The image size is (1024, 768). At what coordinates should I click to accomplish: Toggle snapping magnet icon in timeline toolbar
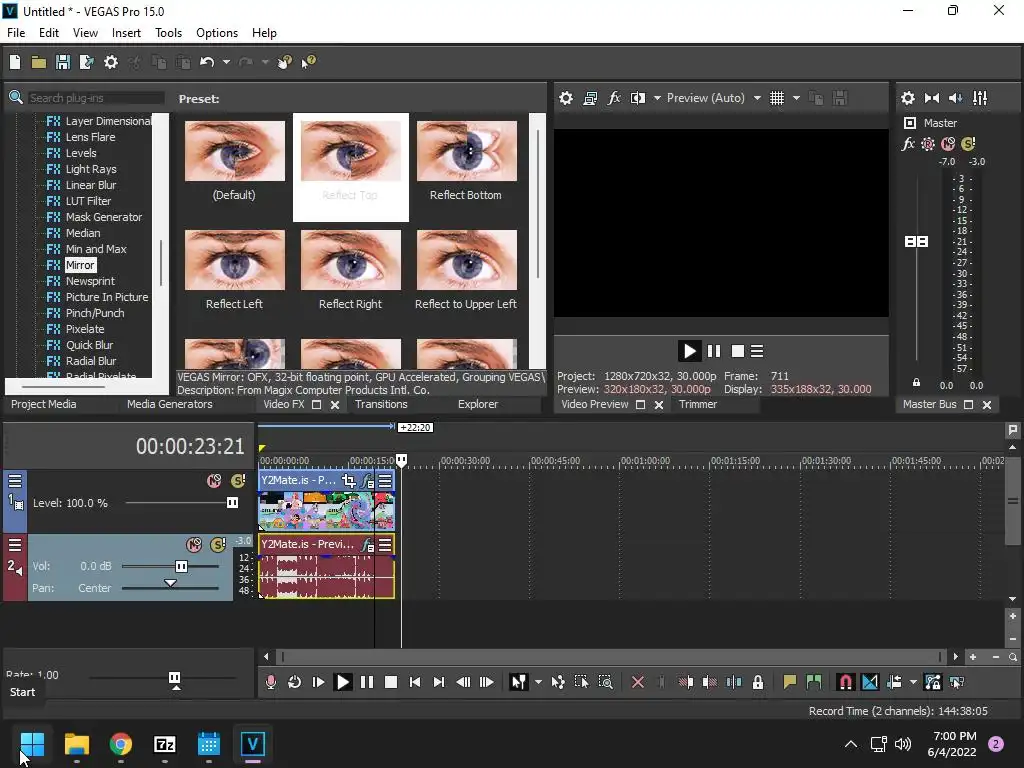[x=845, y=682]
